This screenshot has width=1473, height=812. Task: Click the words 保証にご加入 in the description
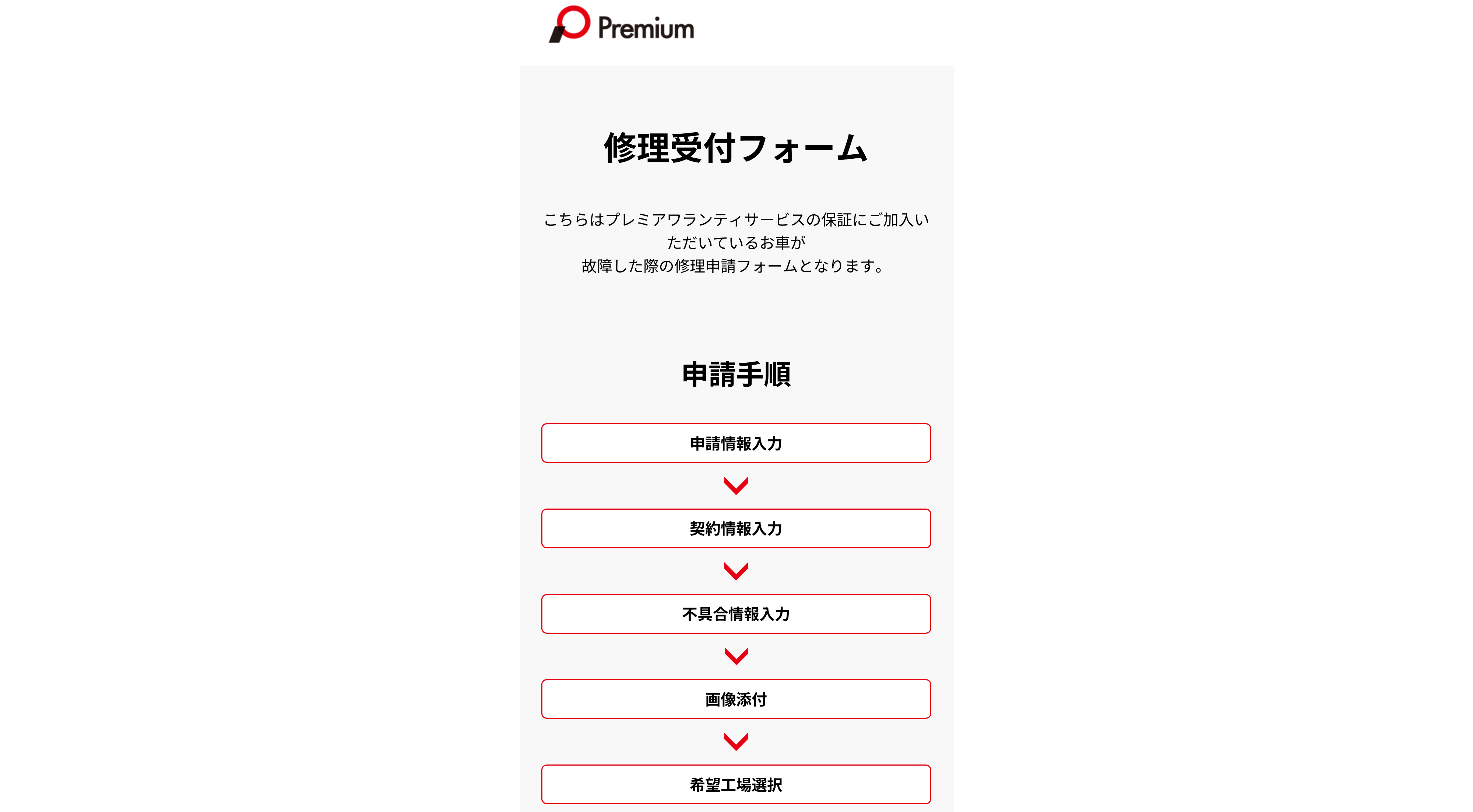868,220
